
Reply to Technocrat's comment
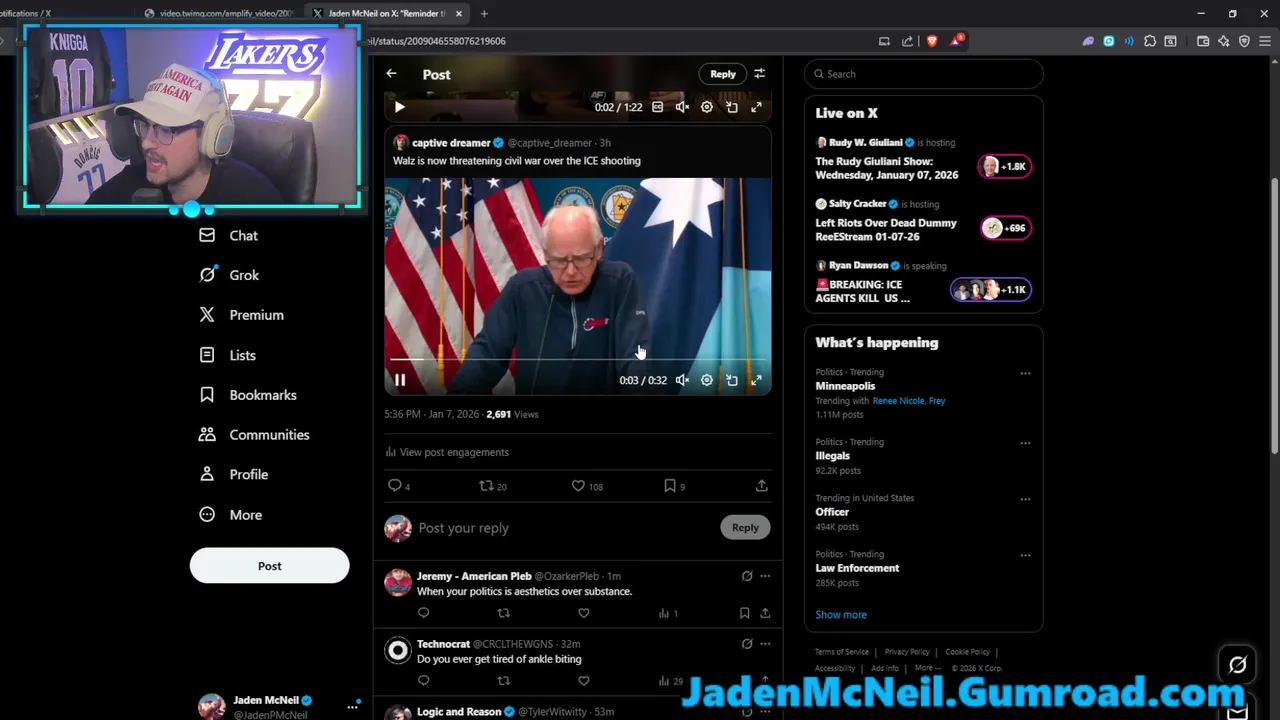[x=423, y=681]
